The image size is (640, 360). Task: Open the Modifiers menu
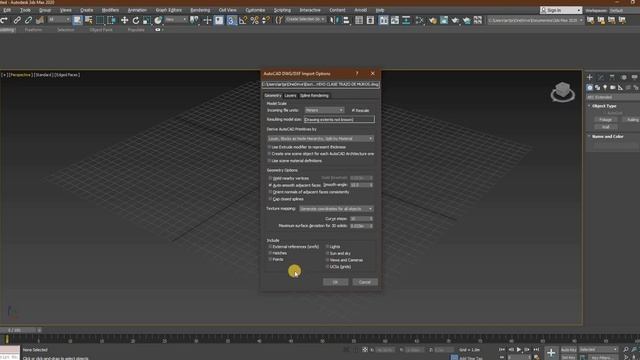(x=110, y=10)
